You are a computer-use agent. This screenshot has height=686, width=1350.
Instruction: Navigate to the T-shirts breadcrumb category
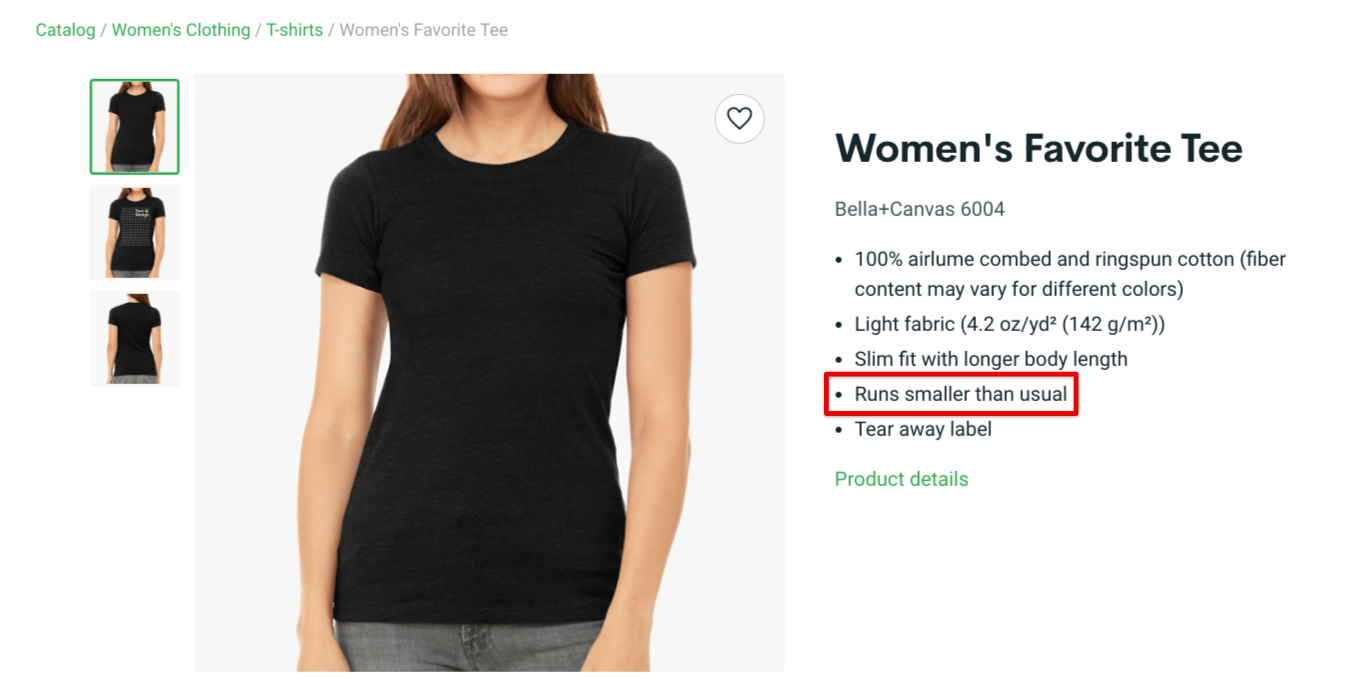click(x=294, y=30)
